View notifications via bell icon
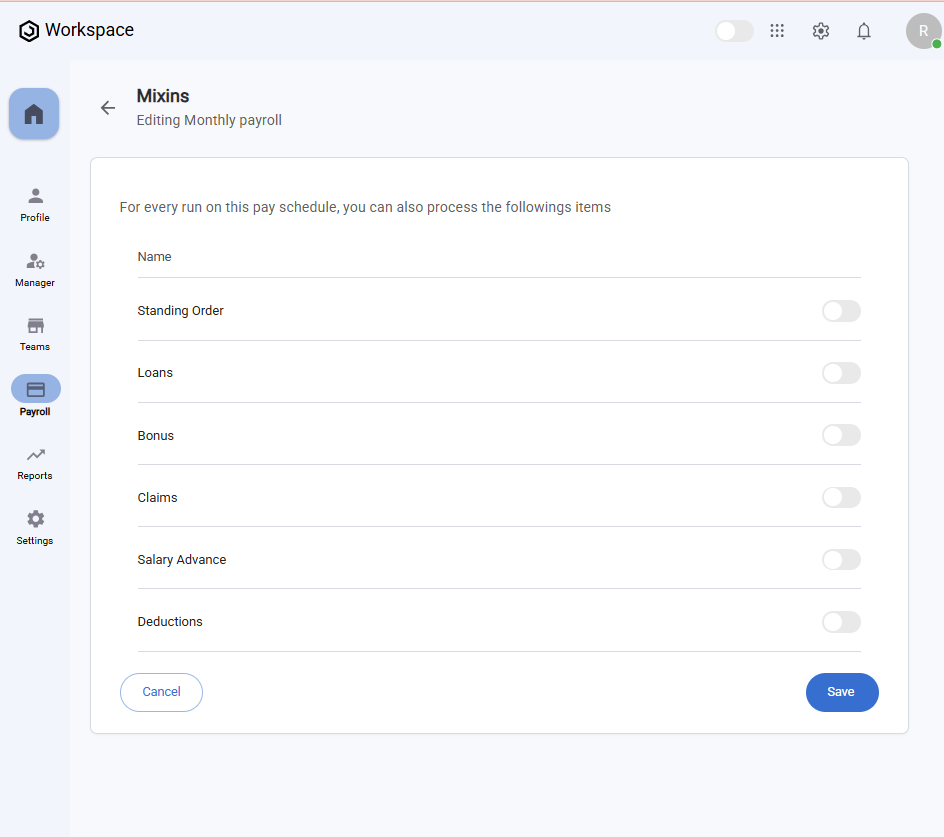The width and height of the screenshot is (944, 837). 864,31
